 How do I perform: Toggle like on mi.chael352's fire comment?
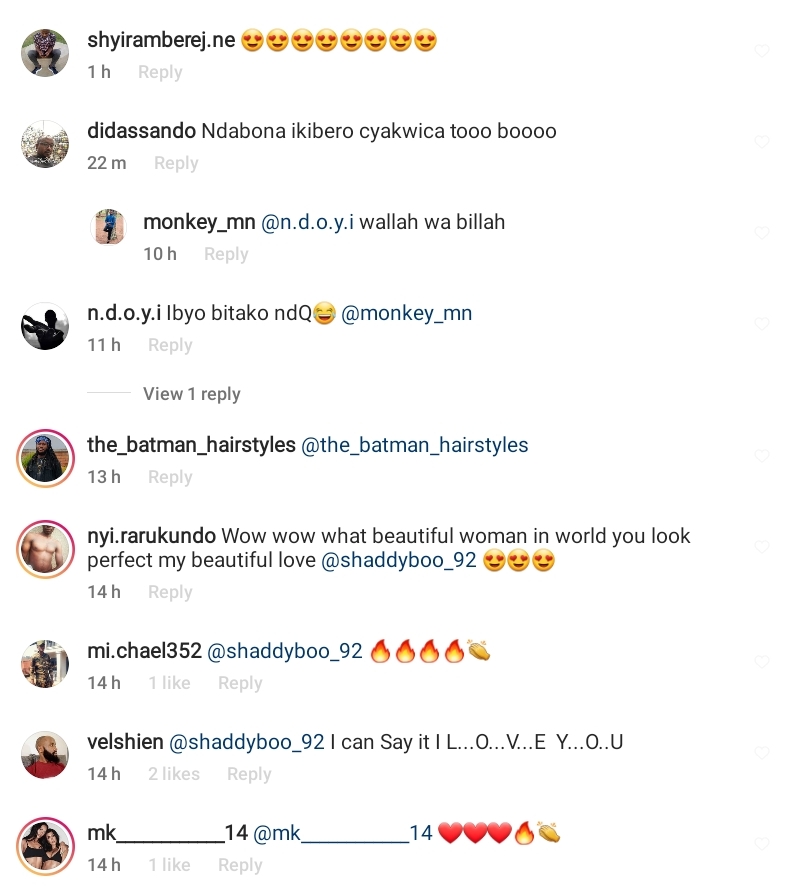point(762,661)
